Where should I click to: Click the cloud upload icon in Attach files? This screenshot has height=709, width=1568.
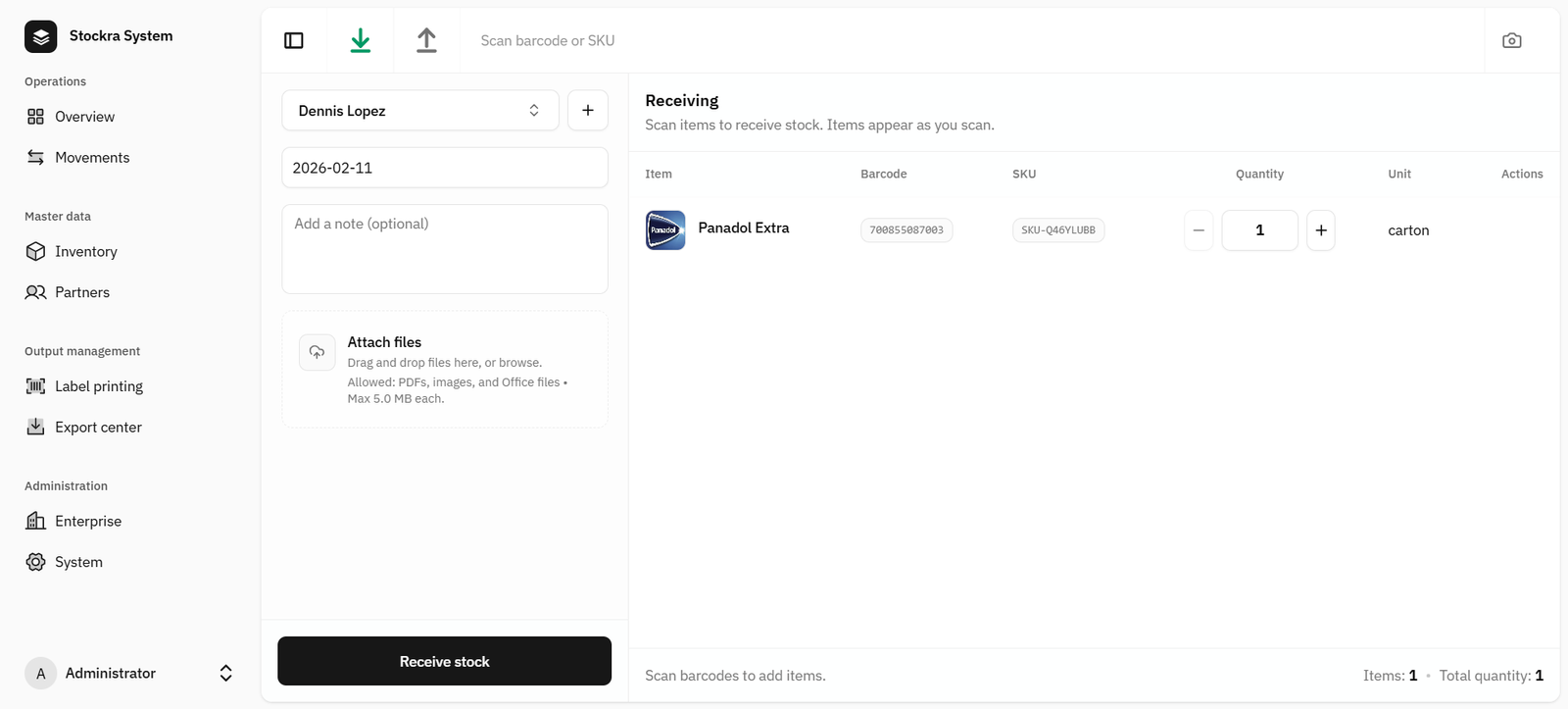point(317,352)
